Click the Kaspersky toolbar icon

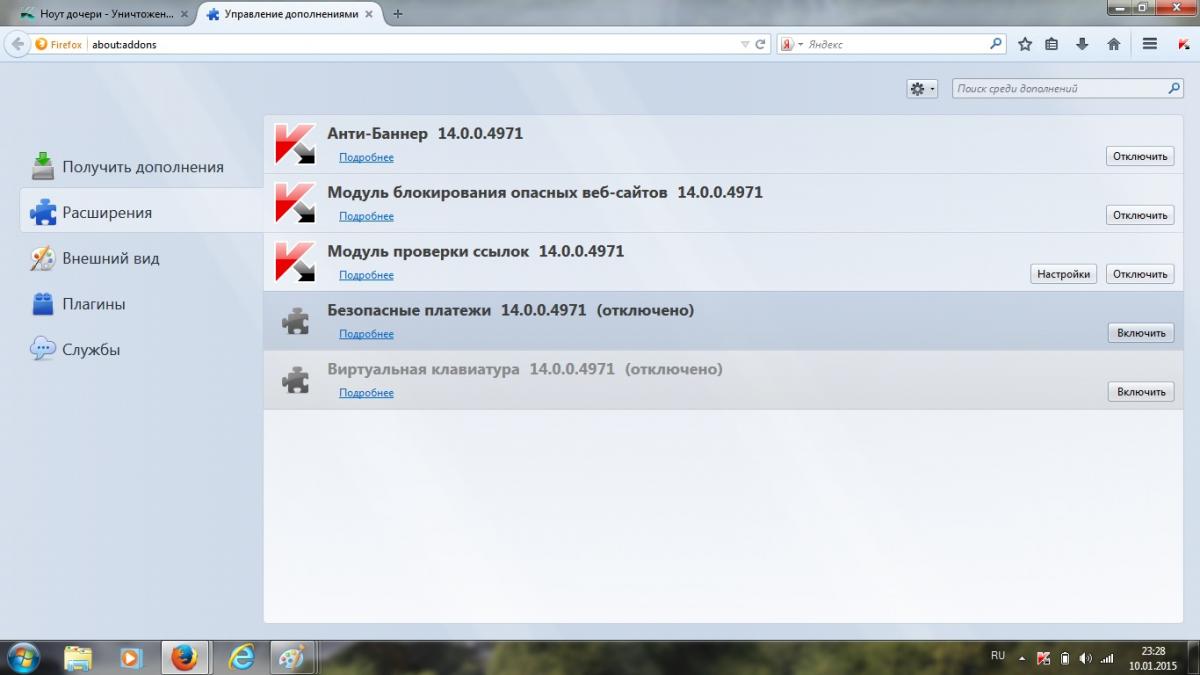pos(1183,44)
